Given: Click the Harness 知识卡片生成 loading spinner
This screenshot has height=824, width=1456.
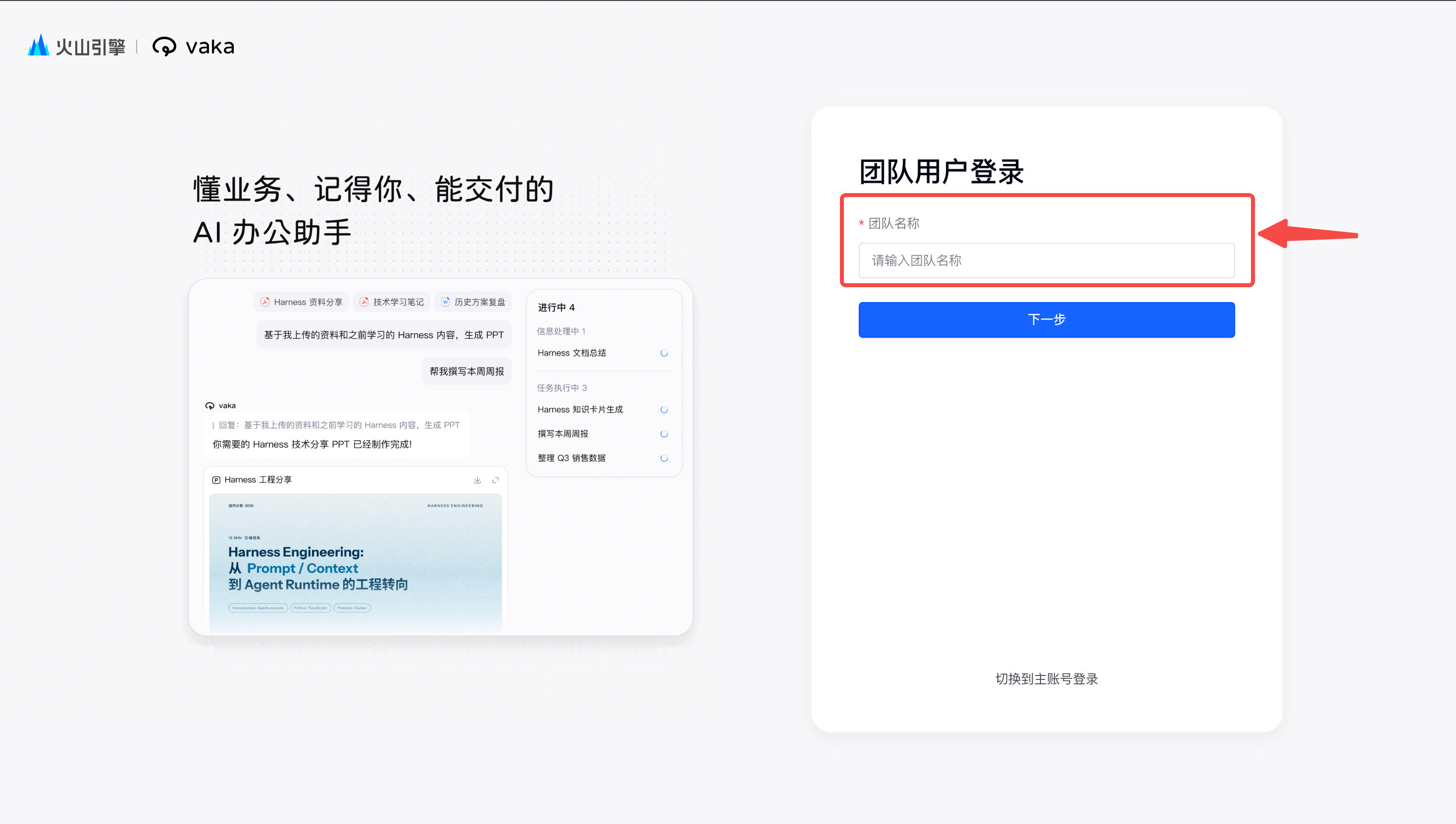Looking at the screenshot, I should (664, 410).
